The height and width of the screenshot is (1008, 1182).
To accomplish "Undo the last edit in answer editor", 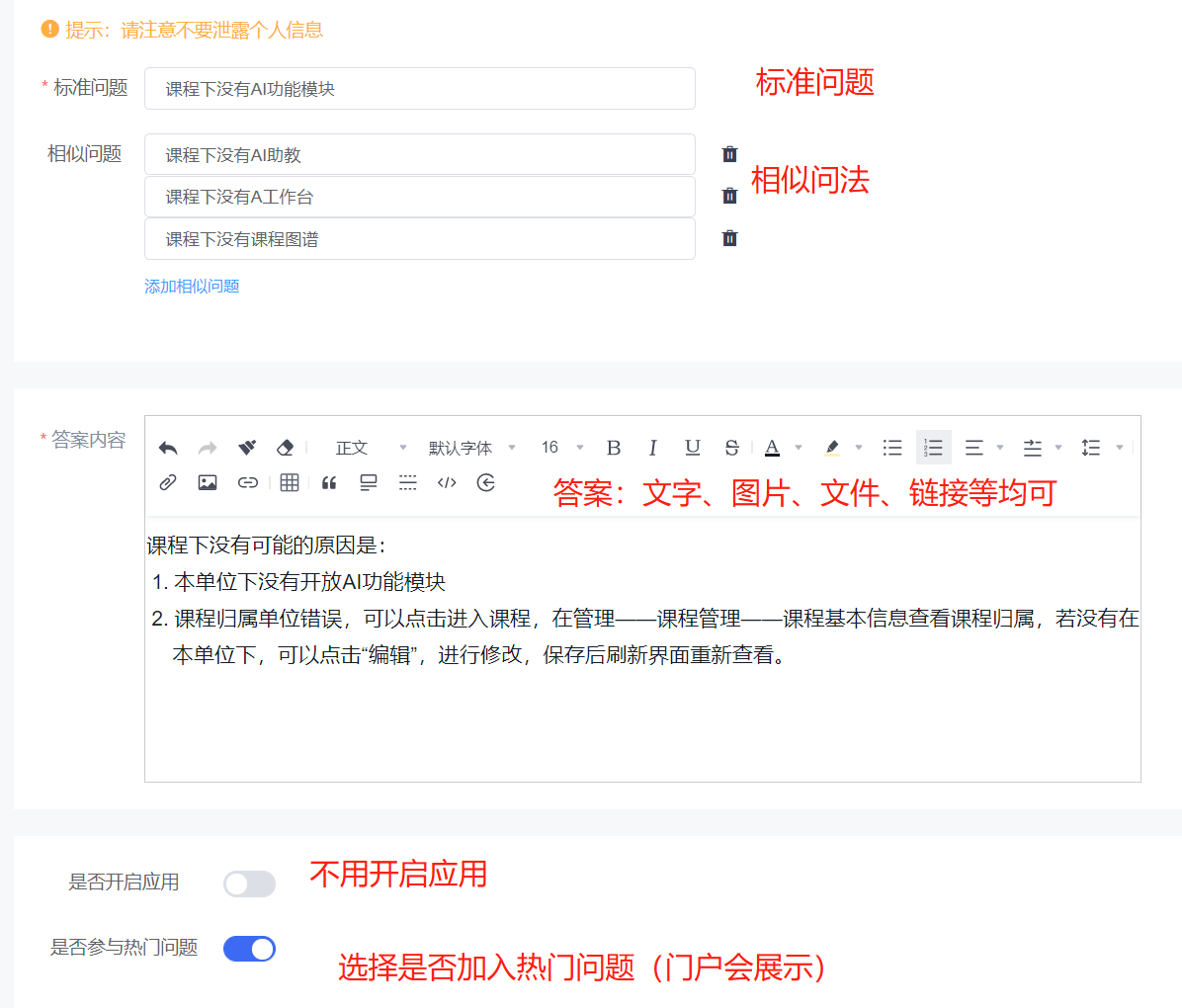I will point(168,448).
